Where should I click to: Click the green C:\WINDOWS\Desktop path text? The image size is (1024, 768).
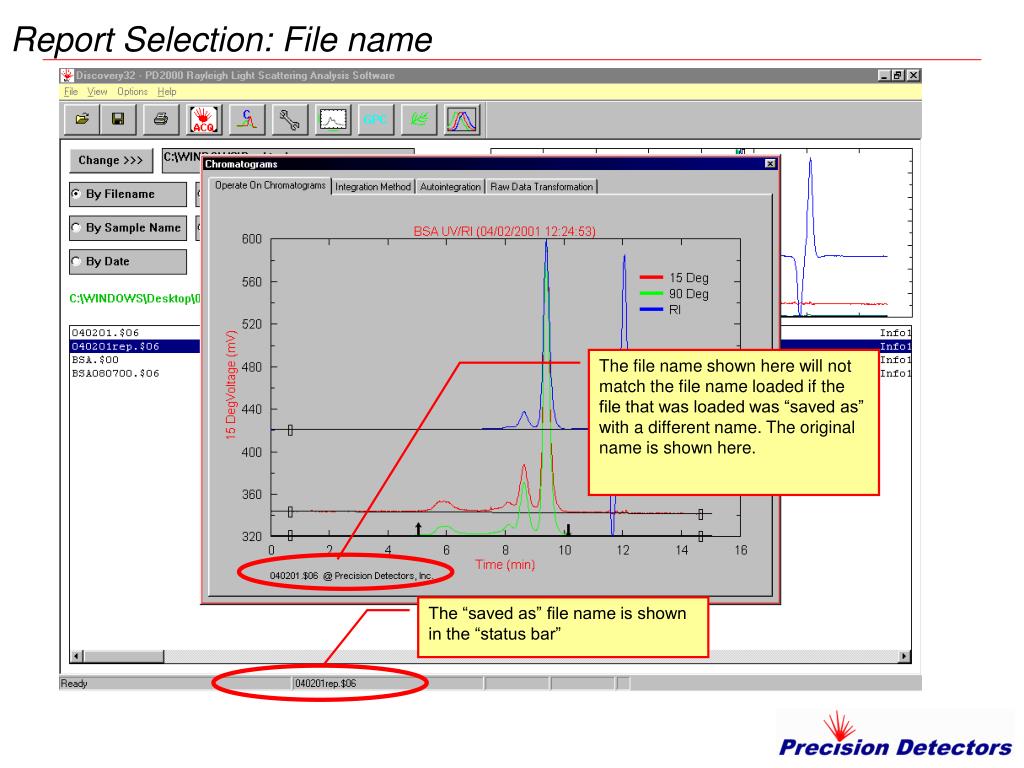[x=135, y=299]
